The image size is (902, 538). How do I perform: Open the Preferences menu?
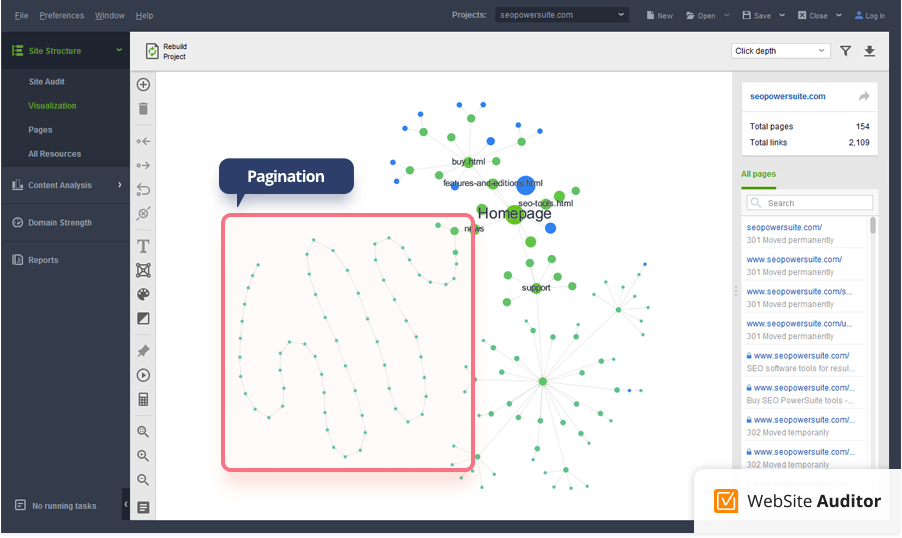(62, 16)
